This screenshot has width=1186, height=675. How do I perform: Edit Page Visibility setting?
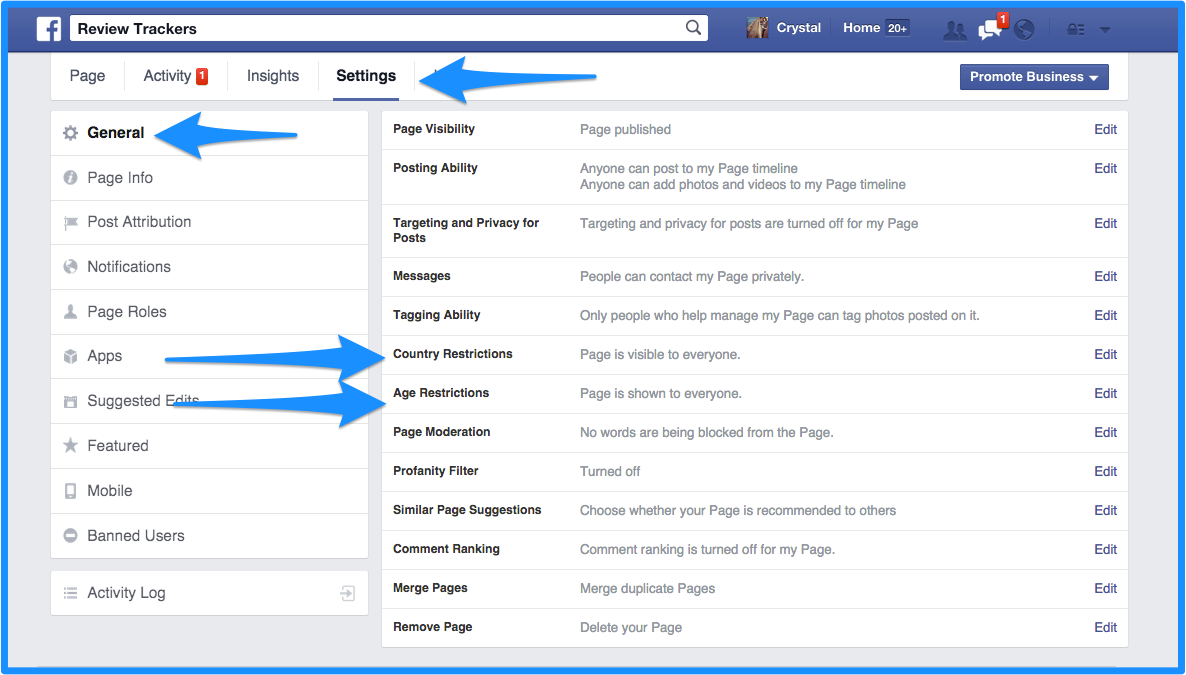[1105, 129]
